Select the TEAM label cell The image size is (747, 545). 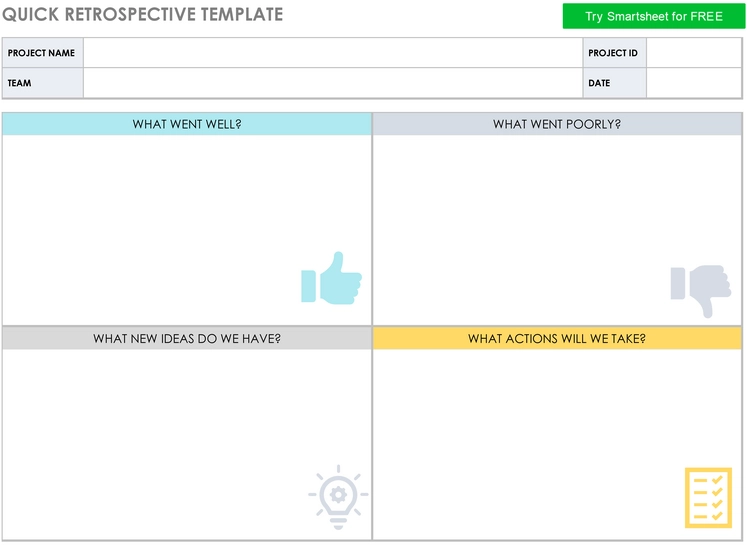pyautogui.click(x=43, y=83)
